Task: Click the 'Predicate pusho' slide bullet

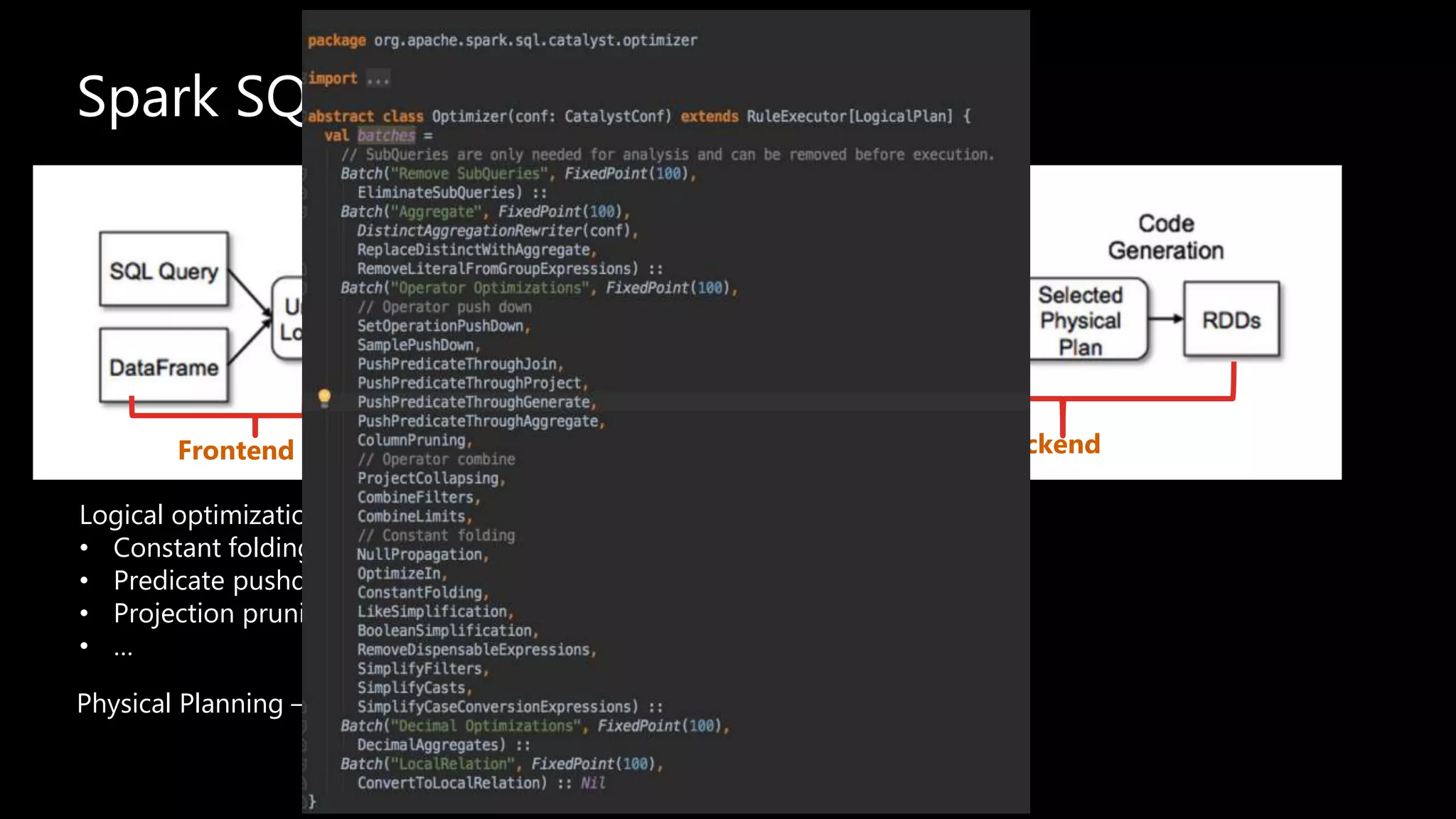Action: click(x=208, y=581)
